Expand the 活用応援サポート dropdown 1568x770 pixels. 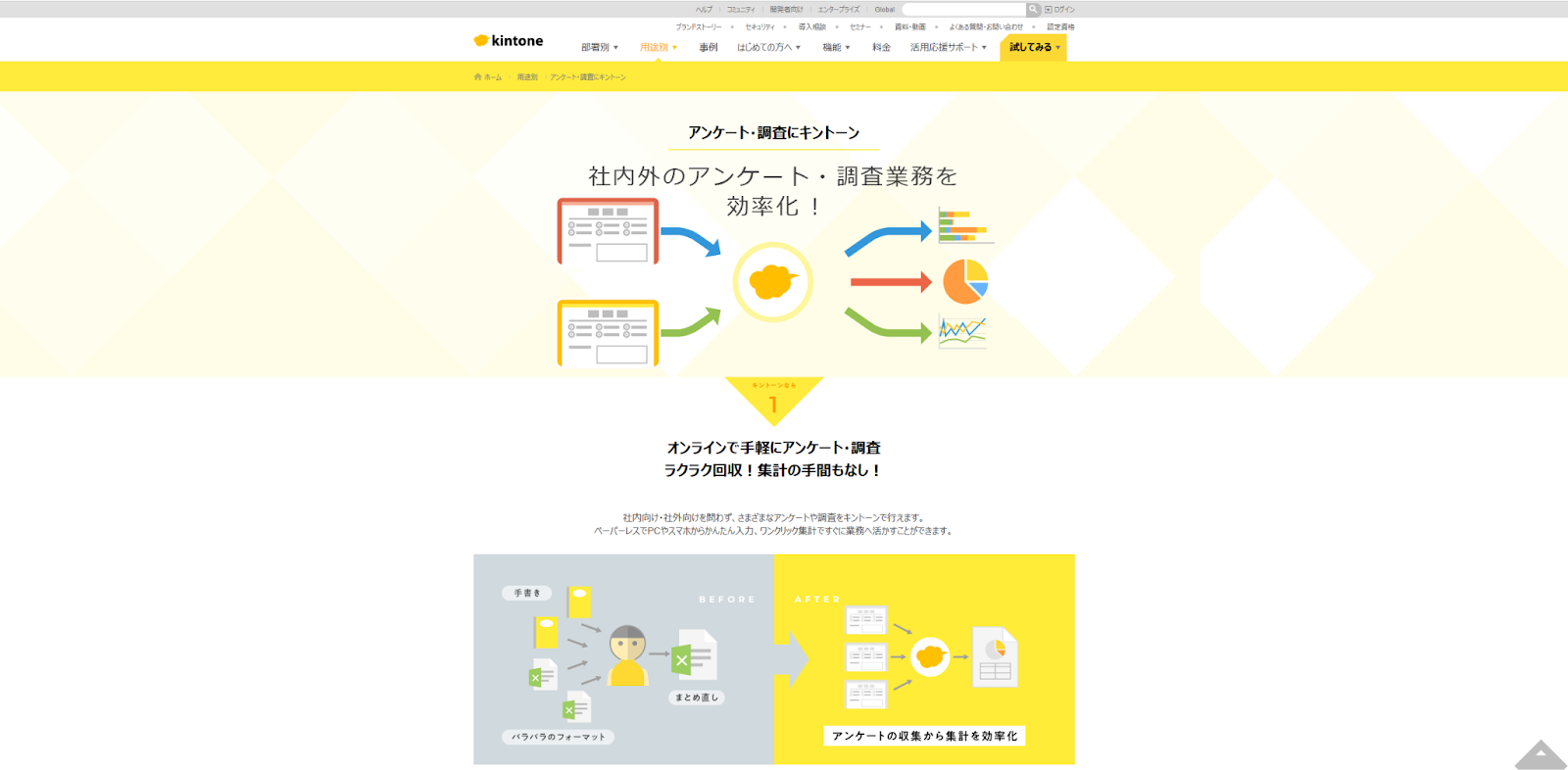(x=948, y=47)
